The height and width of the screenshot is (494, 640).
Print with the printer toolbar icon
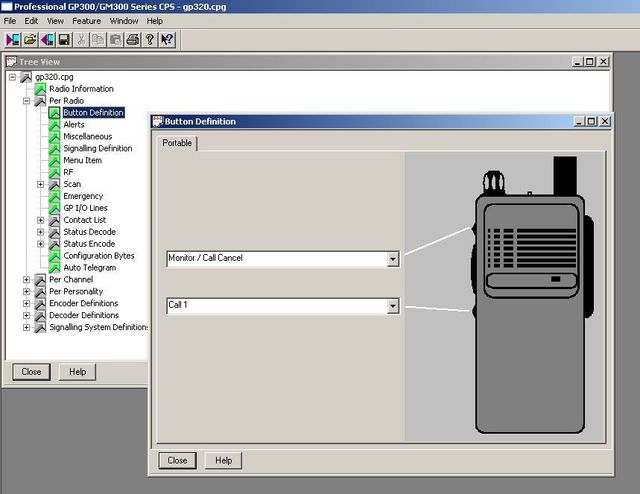[133, 40]
